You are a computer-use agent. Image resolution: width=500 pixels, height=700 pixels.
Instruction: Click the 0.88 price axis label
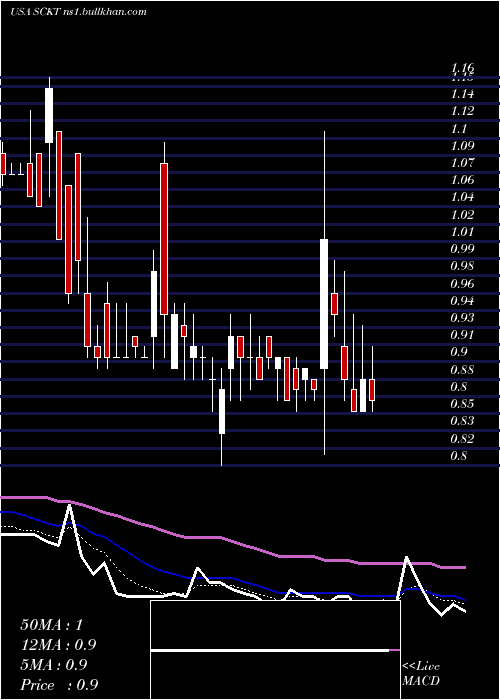coord(462,370)
